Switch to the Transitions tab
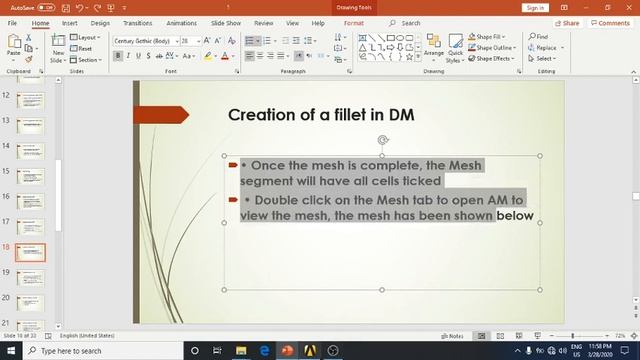 pos(138,23)
